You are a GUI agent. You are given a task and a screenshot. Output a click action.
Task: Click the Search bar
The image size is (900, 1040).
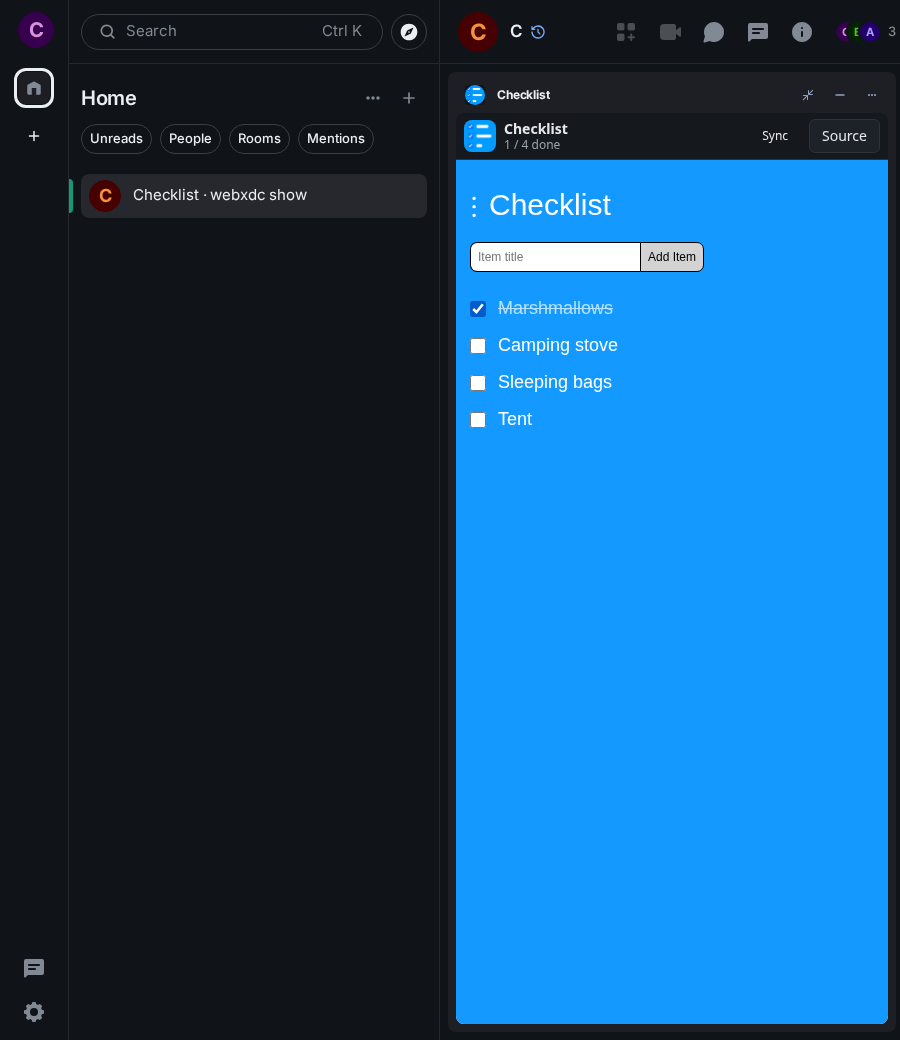click(231, 32)
